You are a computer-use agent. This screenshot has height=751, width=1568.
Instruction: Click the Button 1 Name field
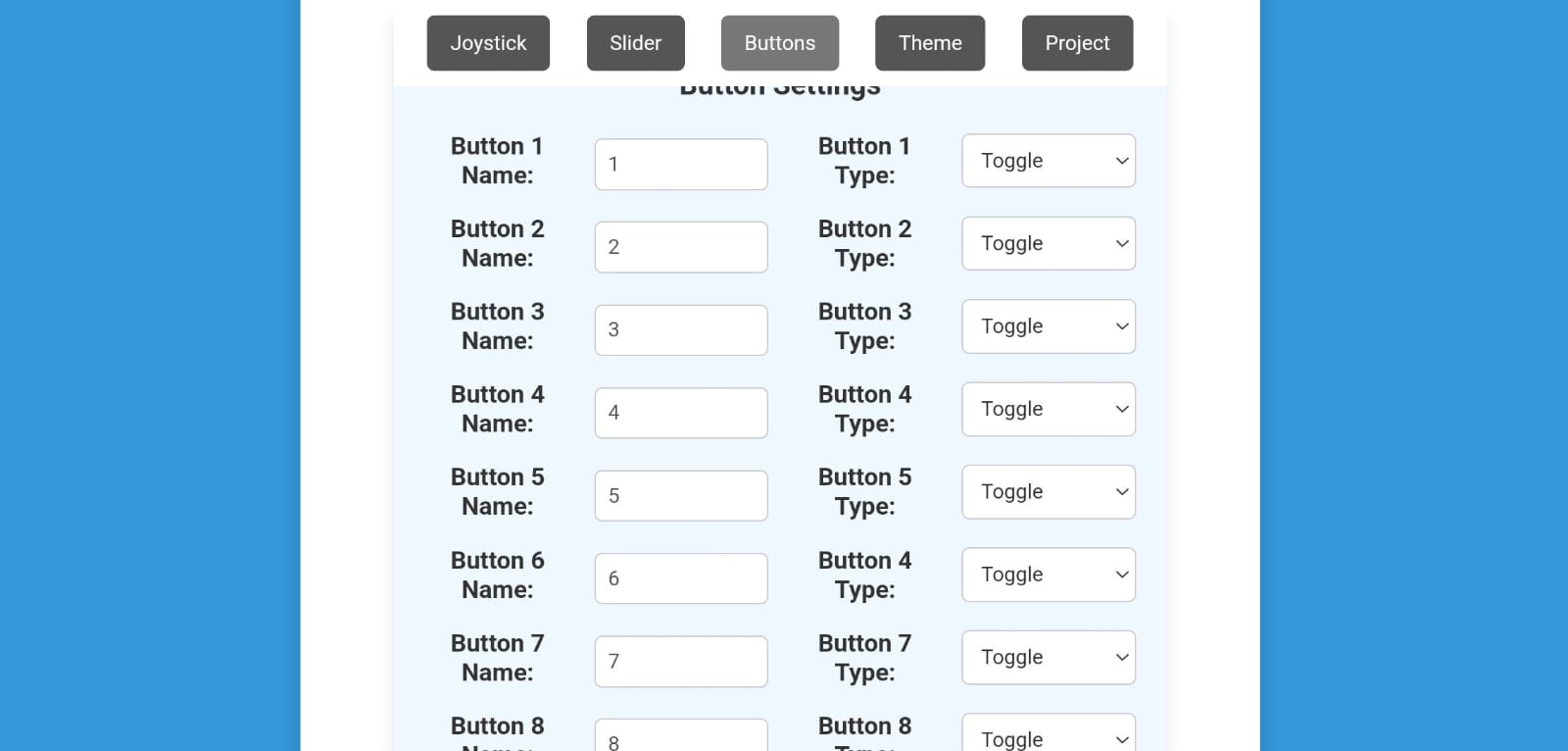pos(680,164)
